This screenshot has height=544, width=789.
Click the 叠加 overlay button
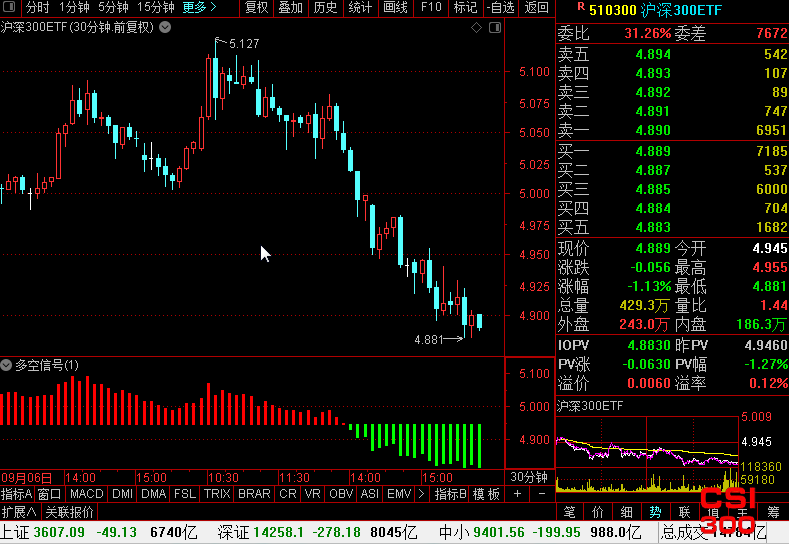click(x=291, y=8)
